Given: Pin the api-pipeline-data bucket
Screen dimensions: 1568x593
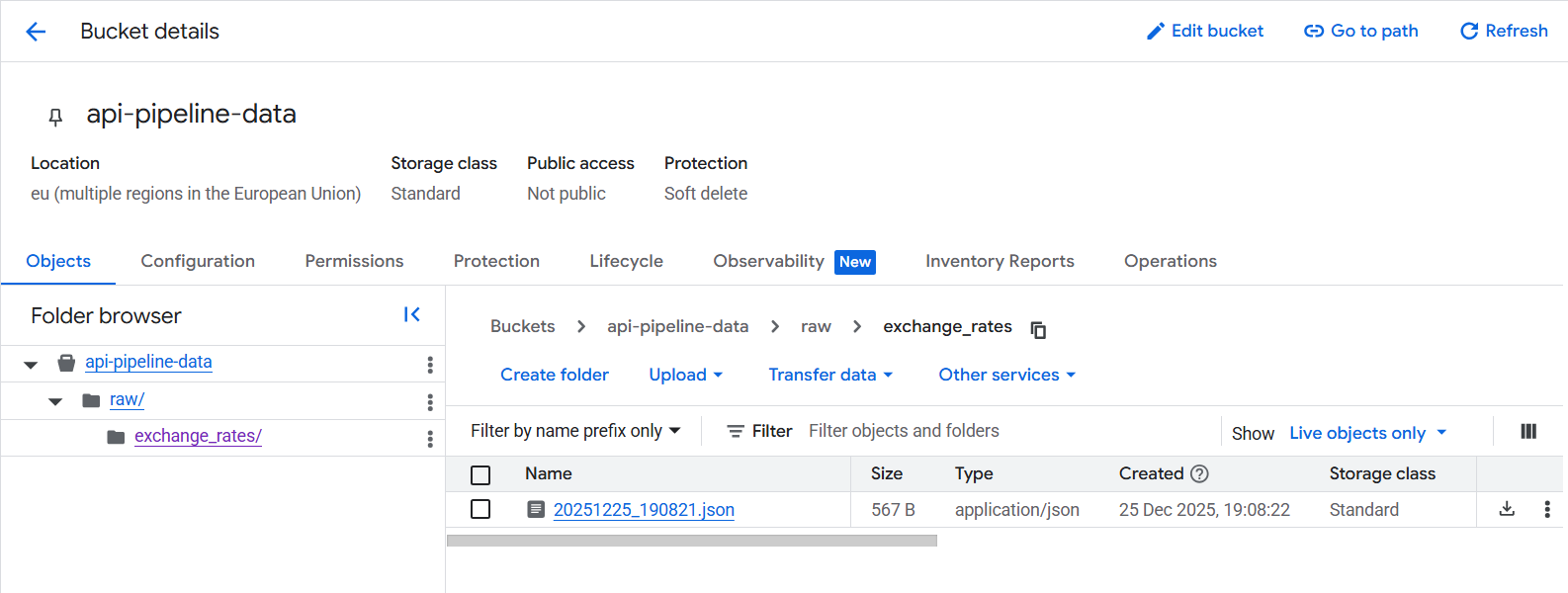Looking at the screenshot, I should pyautogui.click(x=55, y=118).
